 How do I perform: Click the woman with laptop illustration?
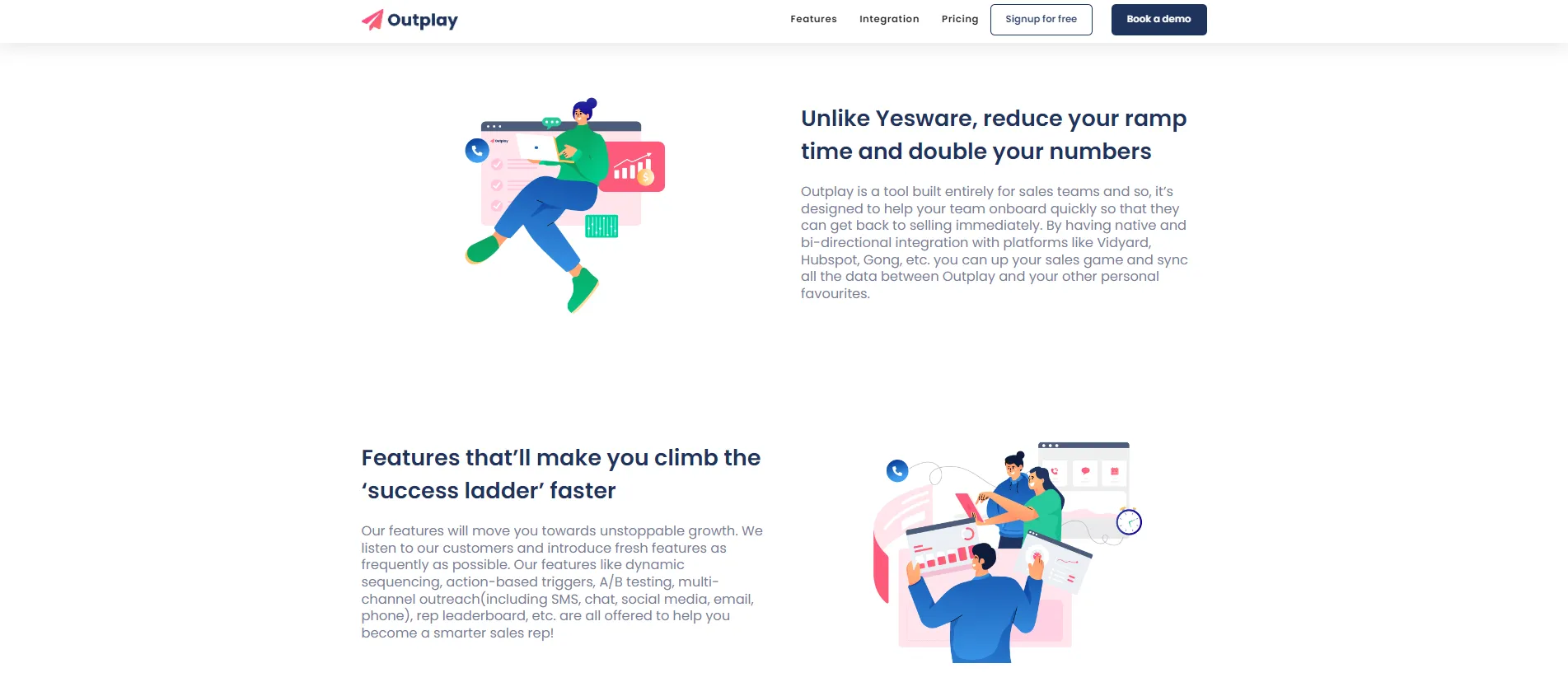(x=565, y=205)
